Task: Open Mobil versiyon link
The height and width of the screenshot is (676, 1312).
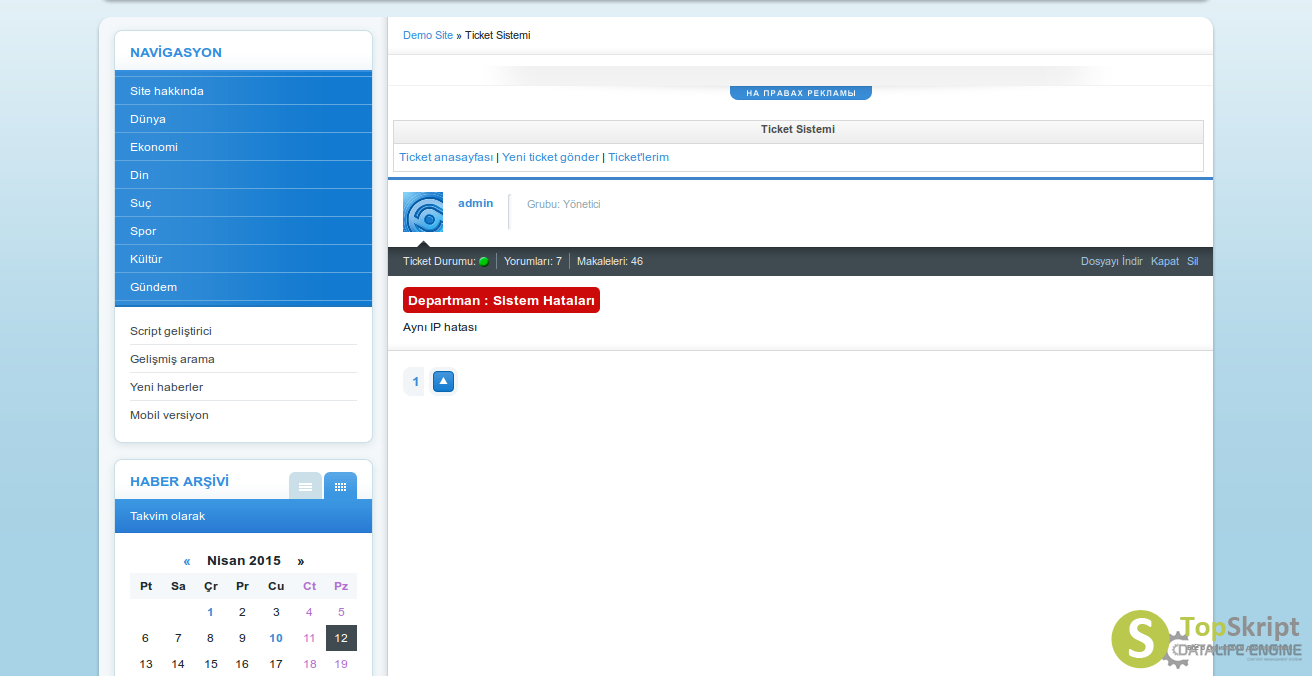Action: tap(169, 415)
